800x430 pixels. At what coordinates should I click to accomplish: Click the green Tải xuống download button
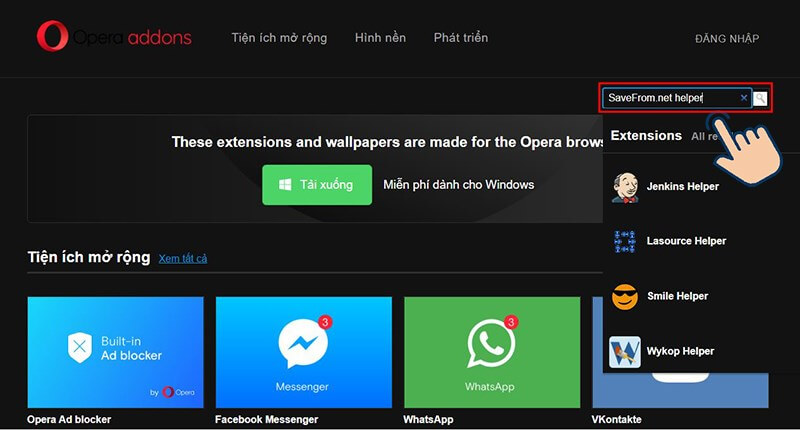coord(317,185)
